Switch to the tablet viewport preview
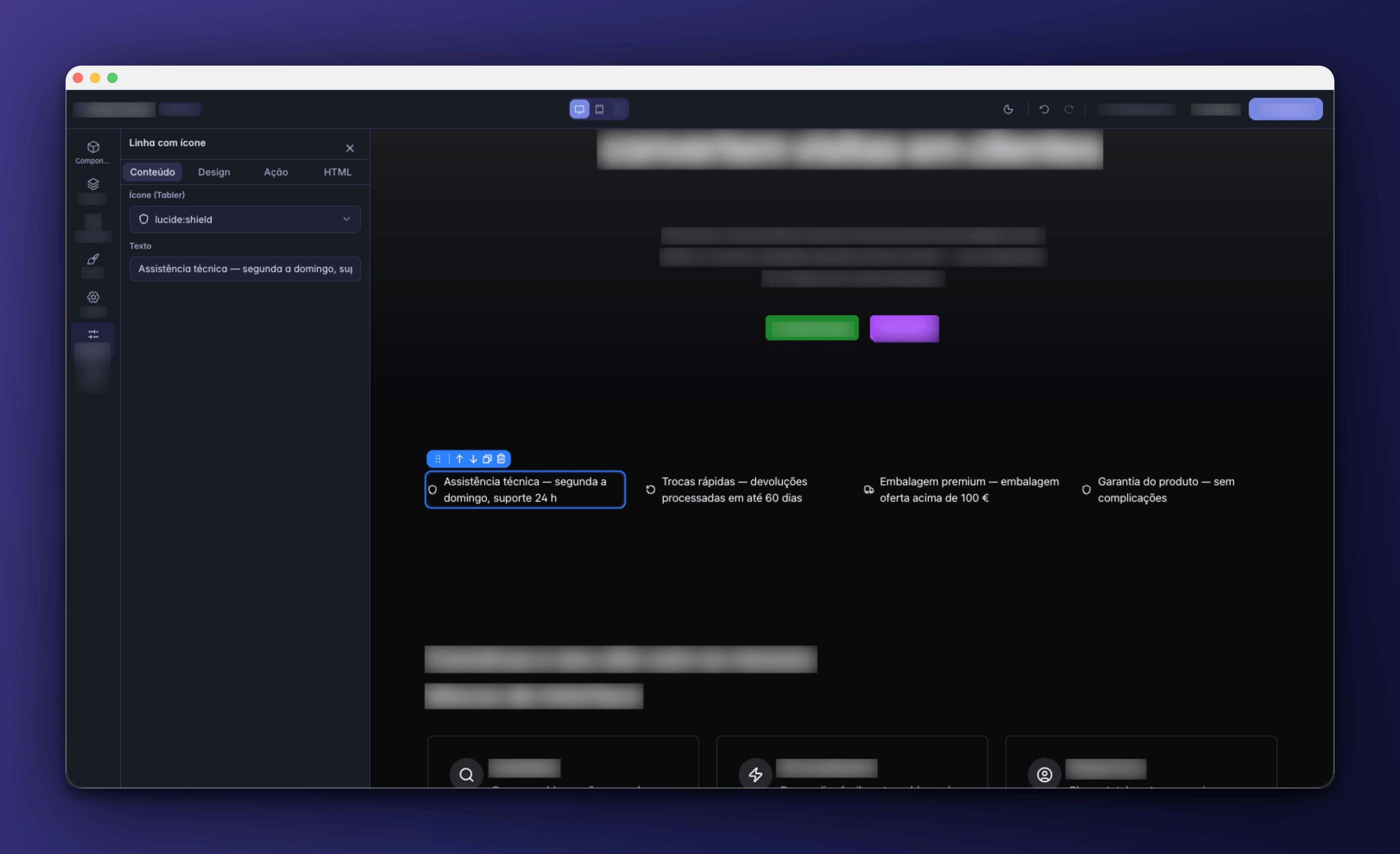Screen dimensions: 1400x854 599,109
